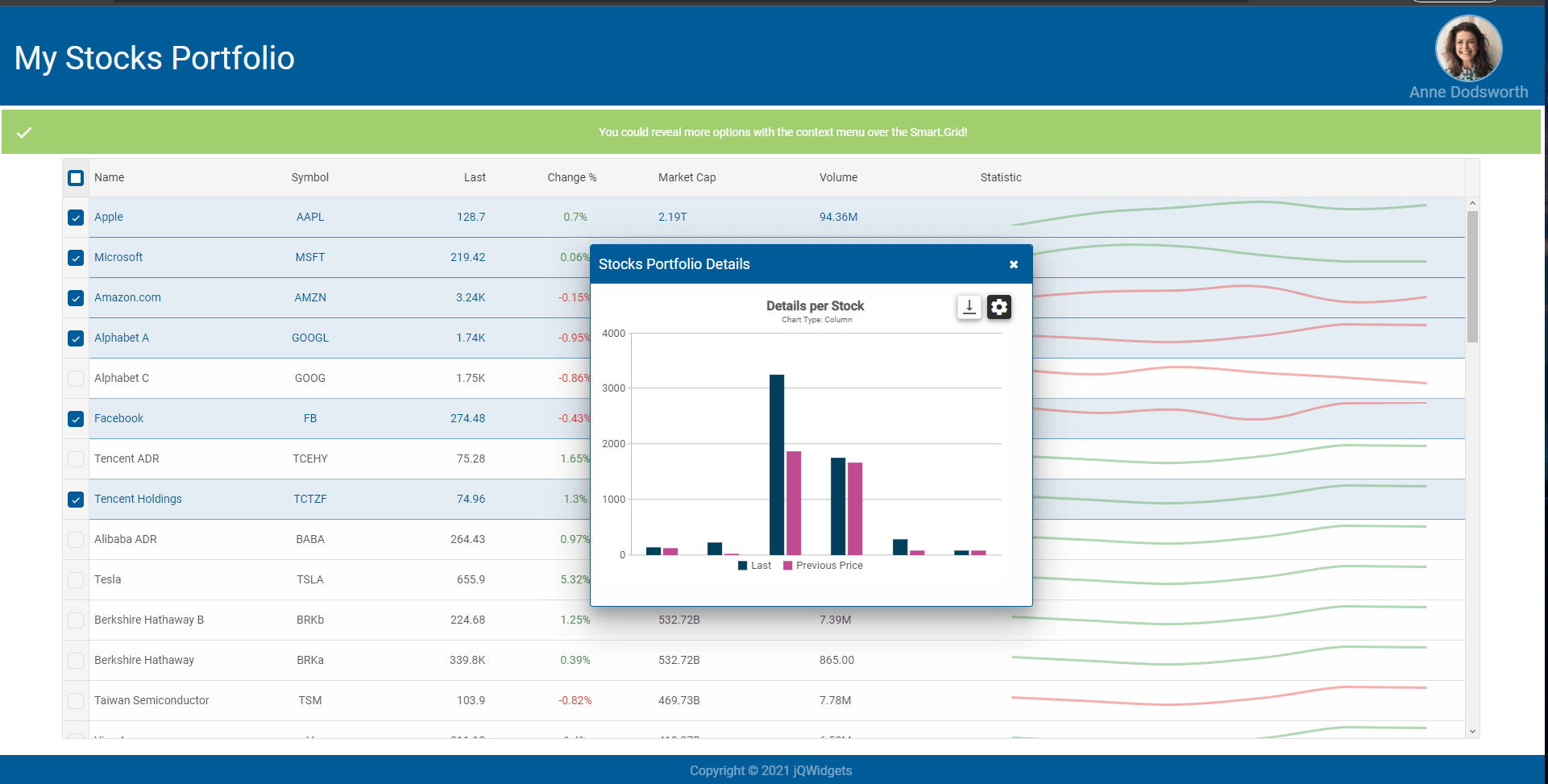Screen dimensions: 1548x784
Task: Select the Apple name cell
Action: pos(109,217)
